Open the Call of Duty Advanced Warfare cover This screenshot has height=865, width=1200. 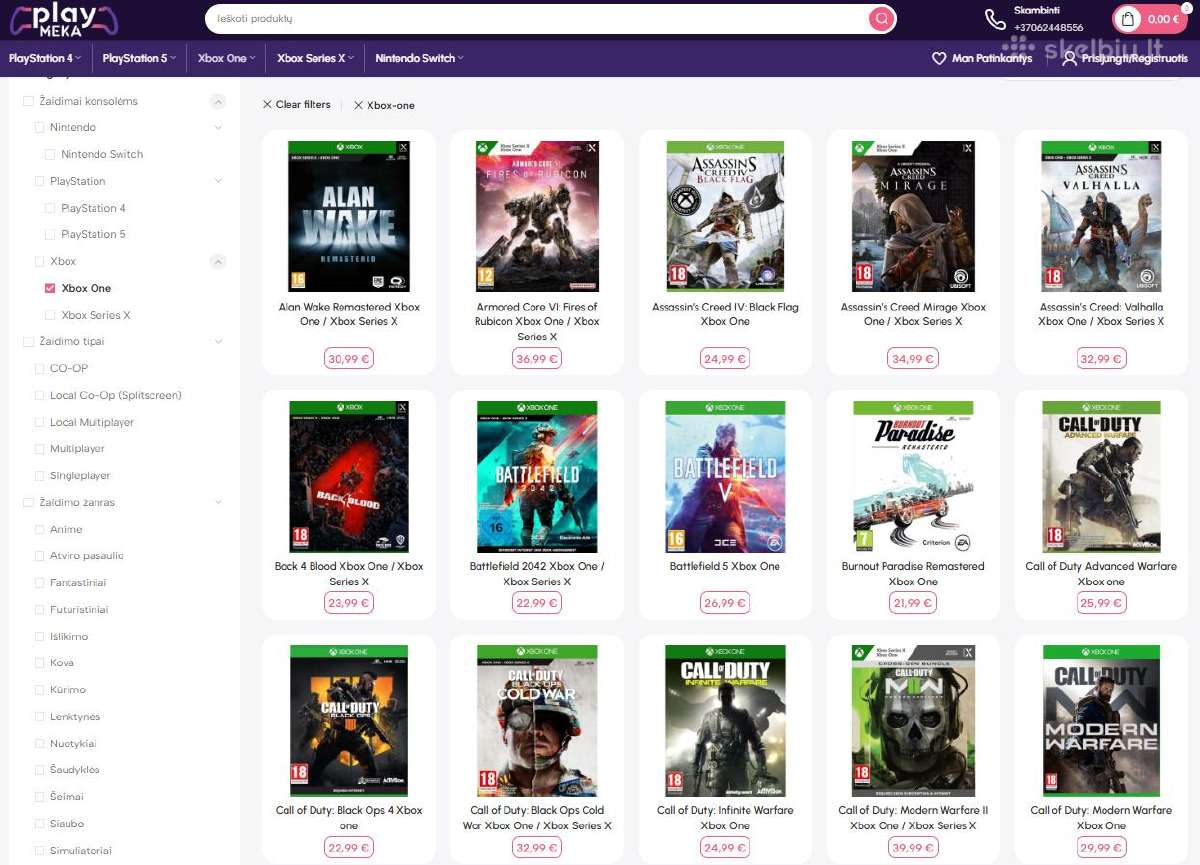(1101, 477)
